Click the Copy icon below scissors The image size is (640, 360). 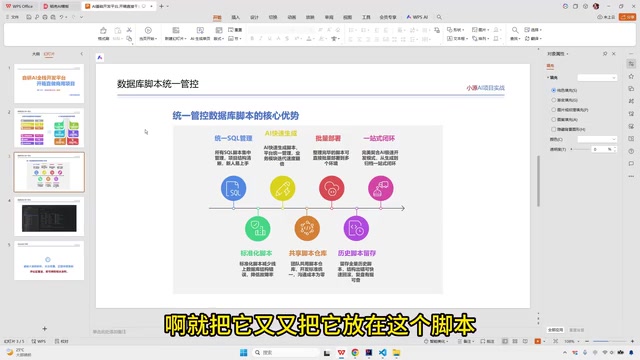pos(129,39)
